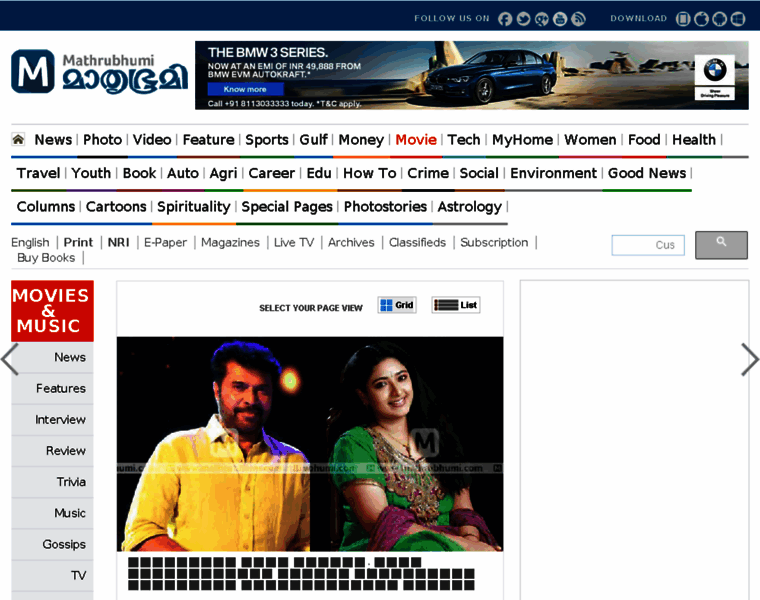Click the custom search input field
The height and width of the screenshot is (600, 760).
(647, 245)
